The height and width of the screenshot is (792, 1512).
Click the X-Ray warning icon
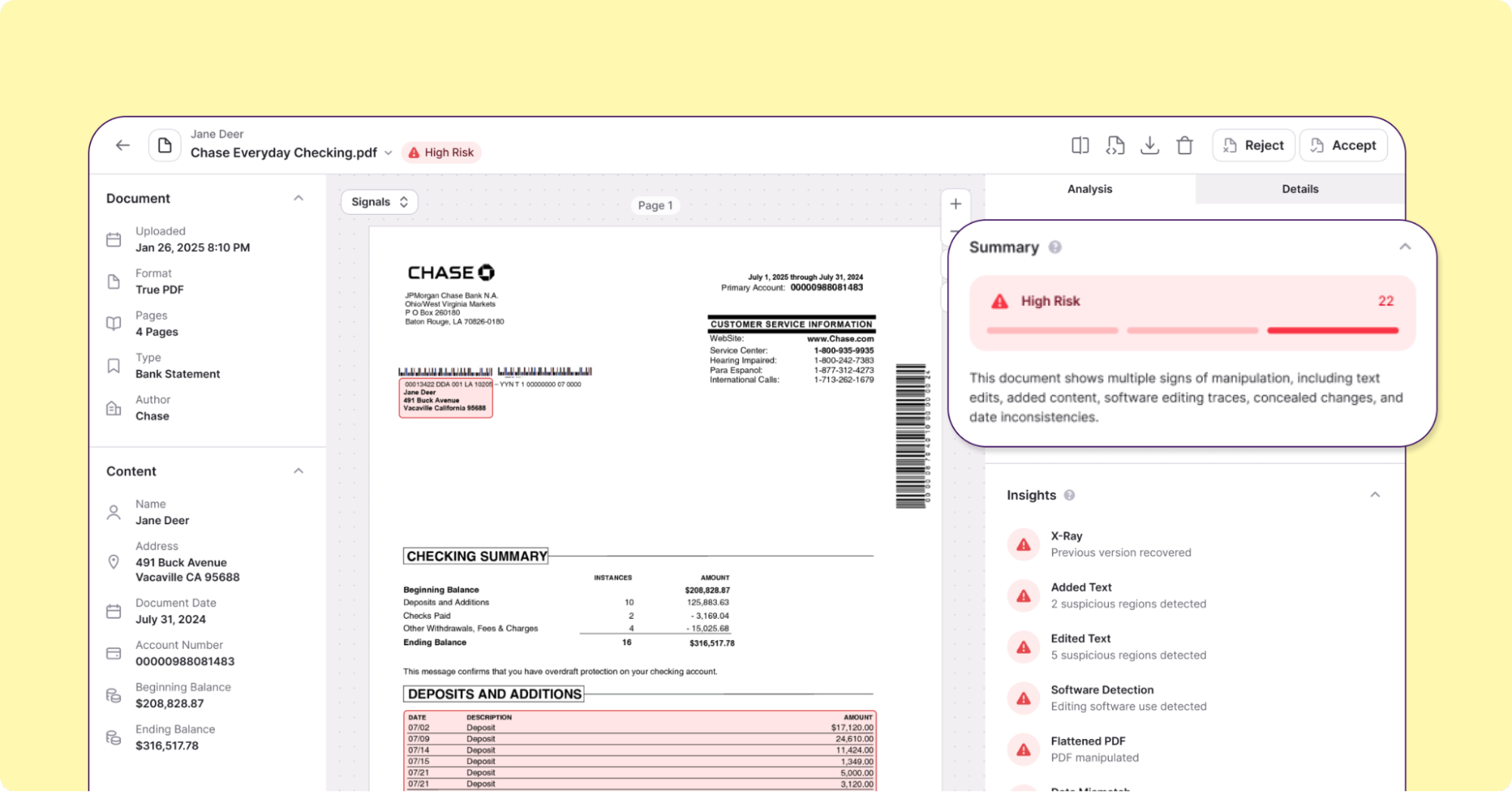point(1023,545)
